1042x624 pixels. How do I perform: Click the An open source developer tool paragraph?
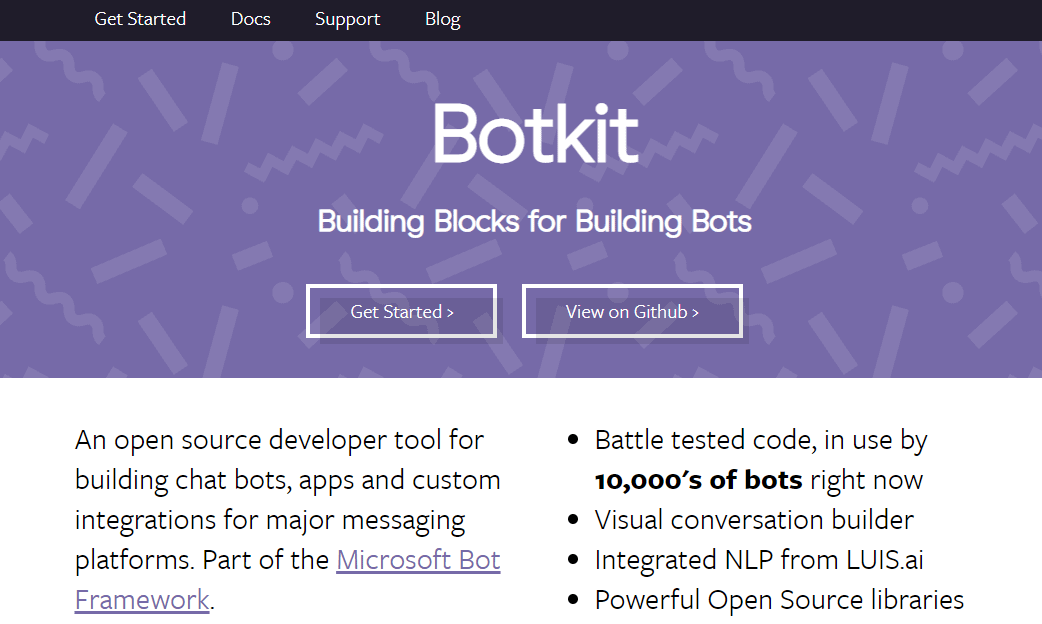[288, 520]
